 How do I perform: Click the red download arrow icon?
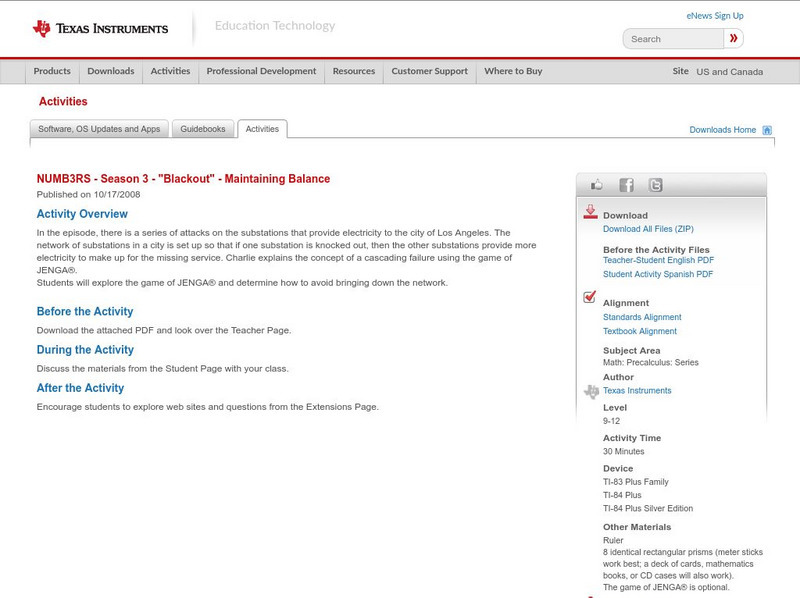pyautogui.click(x=590, y=212)
